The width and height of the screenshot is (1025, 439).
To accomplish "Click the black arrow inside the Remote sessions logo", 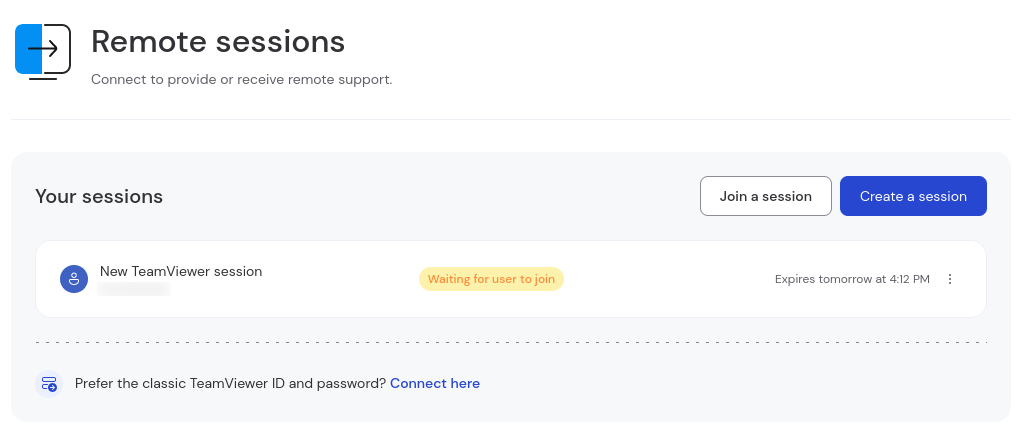I will point(43,49).
